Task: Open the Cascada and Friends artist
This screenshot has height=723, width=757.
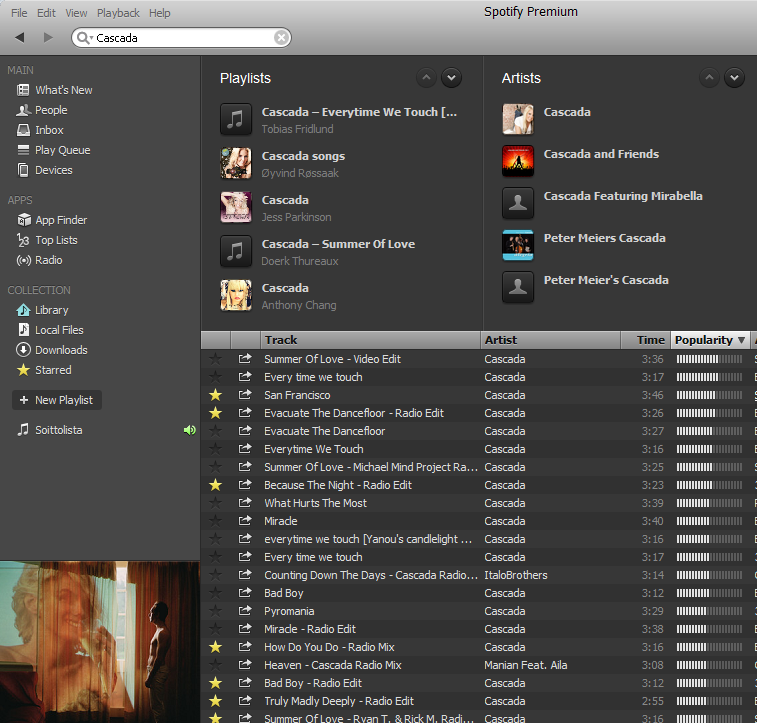Action: [x=601, y=154]
